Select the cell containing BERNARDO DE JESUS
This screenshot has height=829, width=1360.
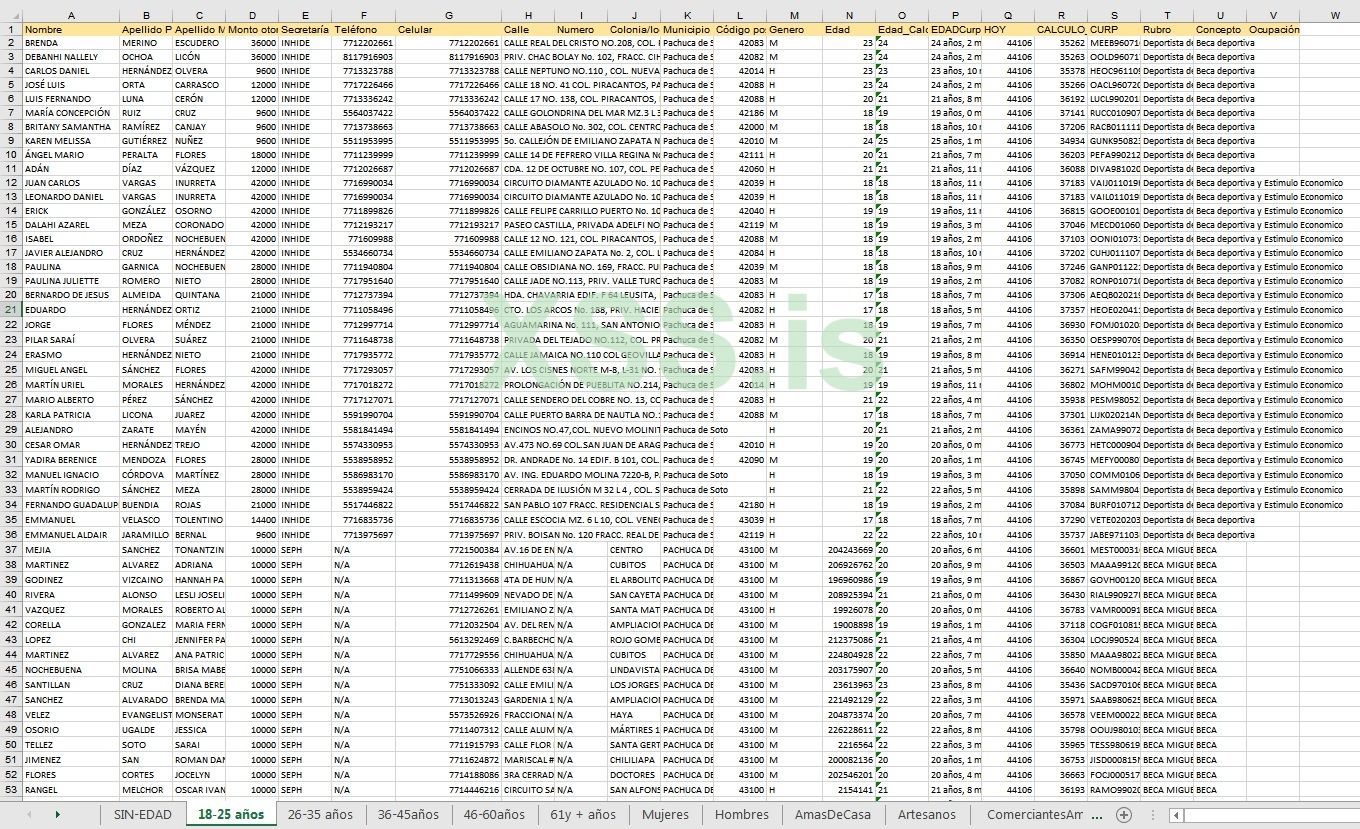point(71,296)
